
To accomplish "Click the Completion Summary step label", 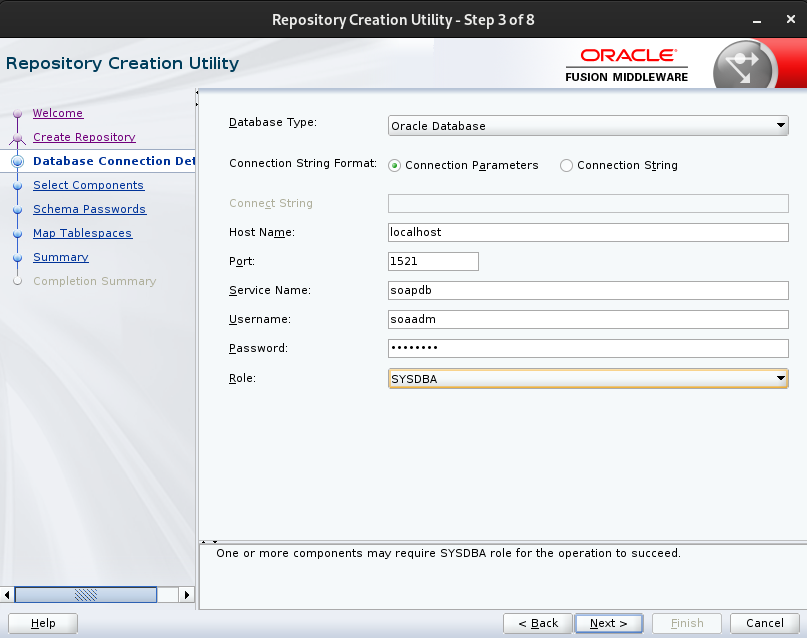I will click(95, 281).
